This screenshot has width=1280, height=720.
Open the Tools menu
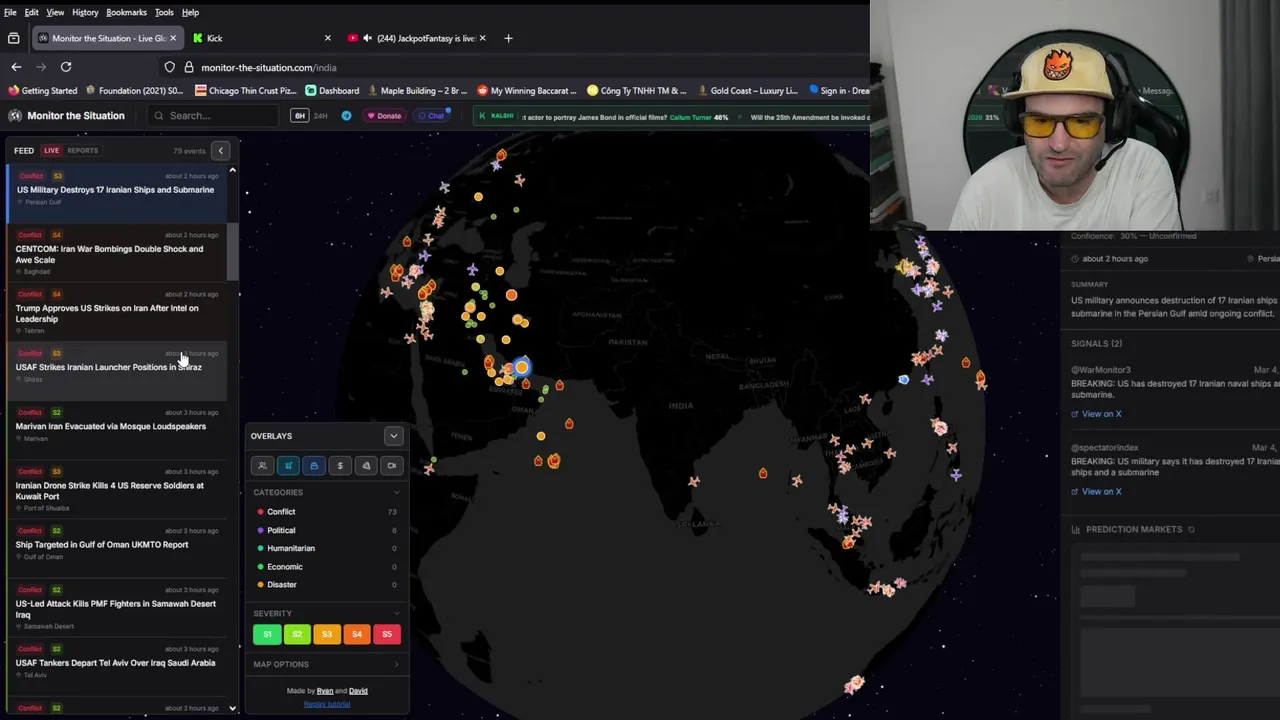coord(164,12)
